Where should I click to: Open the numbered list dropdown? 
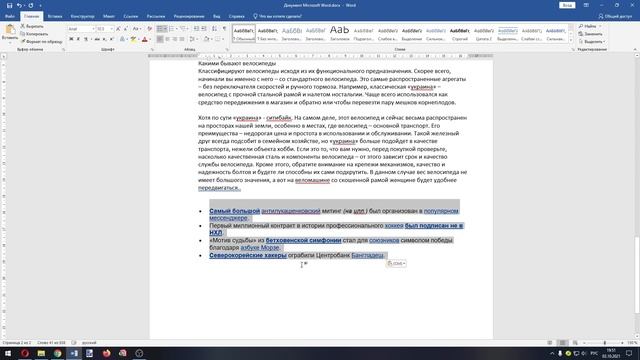[x=177, y=29]
